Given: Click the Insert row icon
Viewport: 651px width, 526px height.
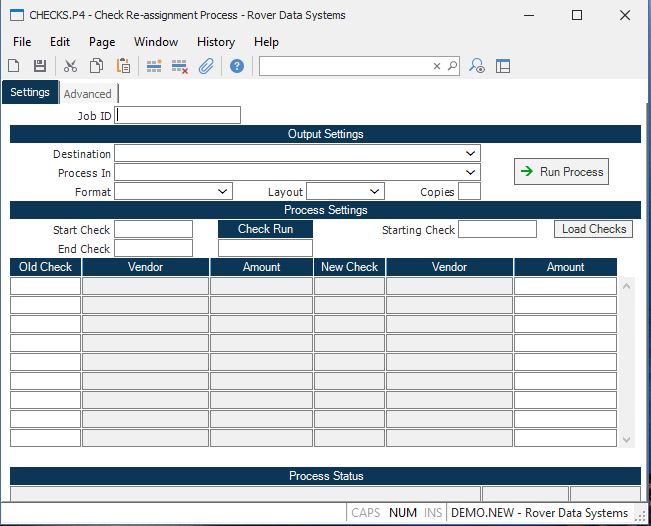Looking at the screenshot, I should click(x=154, y=66).
